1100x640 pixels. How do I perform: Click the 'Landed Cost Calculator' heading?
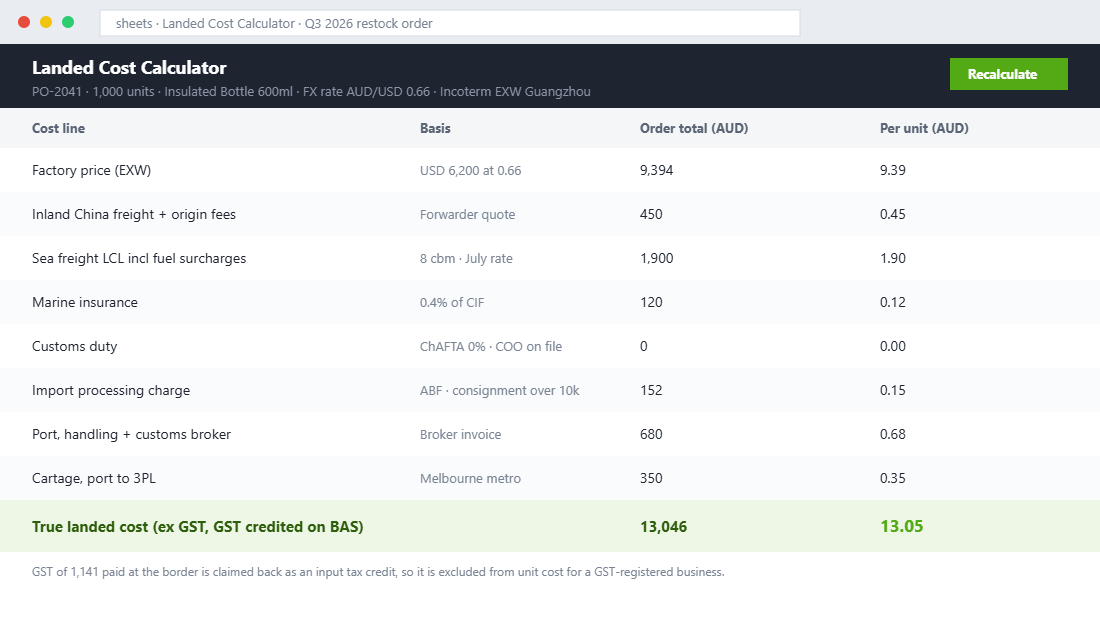pos(129,67)
